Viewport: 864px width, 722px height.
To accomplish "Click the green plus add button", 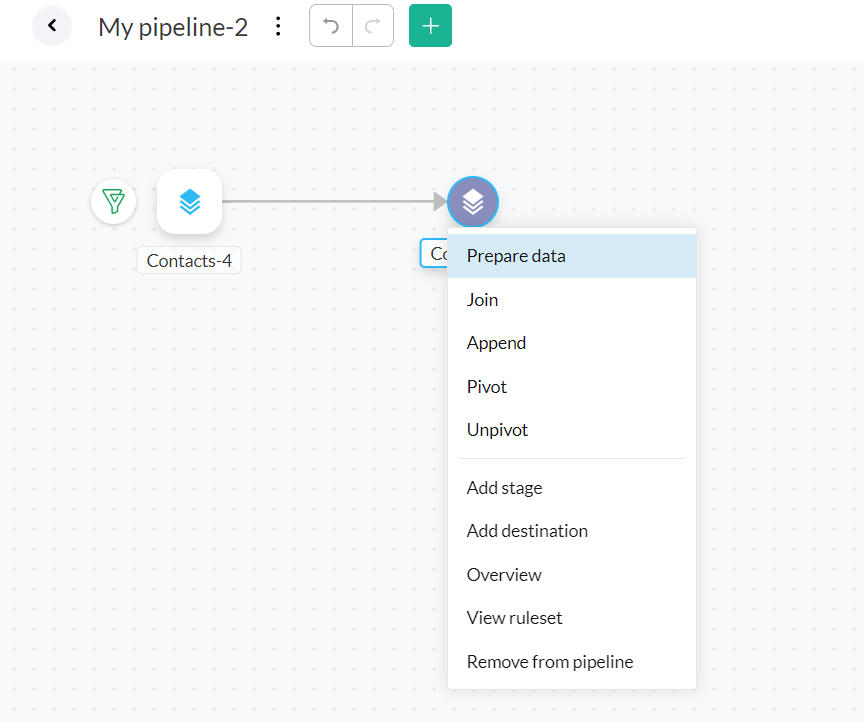I will (430, 26).
